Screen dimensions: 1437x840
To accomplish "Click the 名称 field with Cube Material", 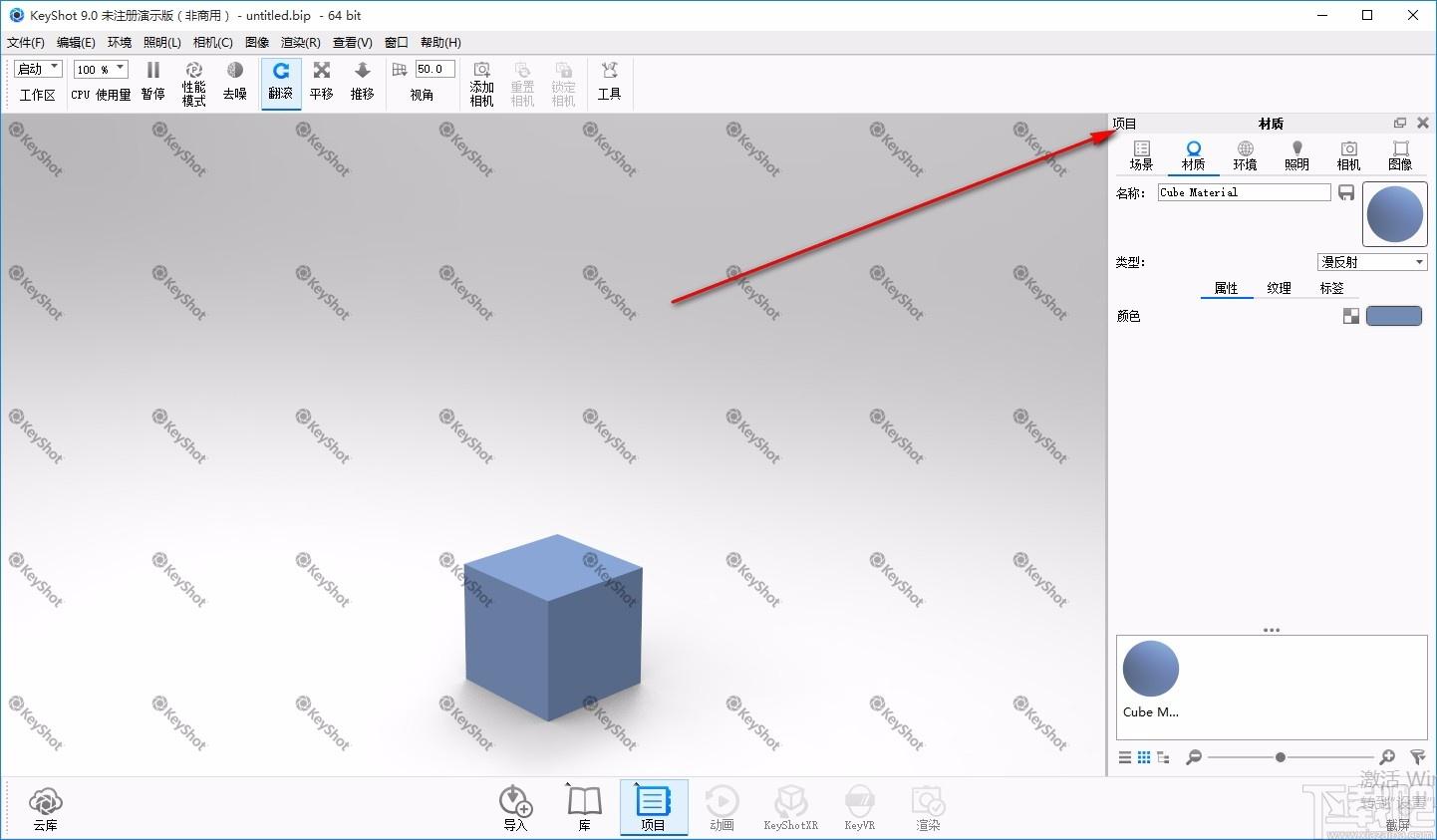I will click(x=1244, y=192).
